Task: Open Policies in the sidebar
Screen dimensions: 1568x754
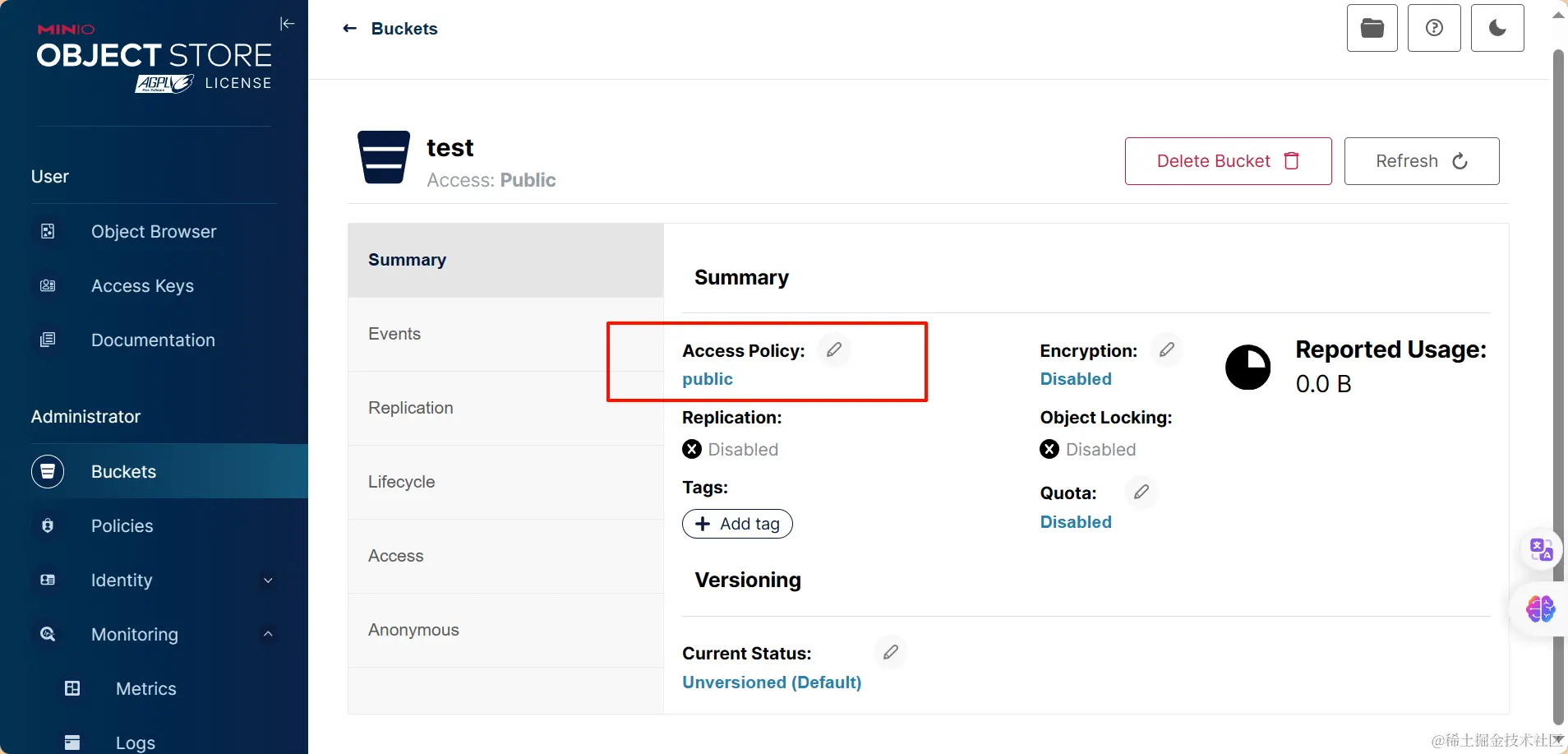Action: point(122,526)
